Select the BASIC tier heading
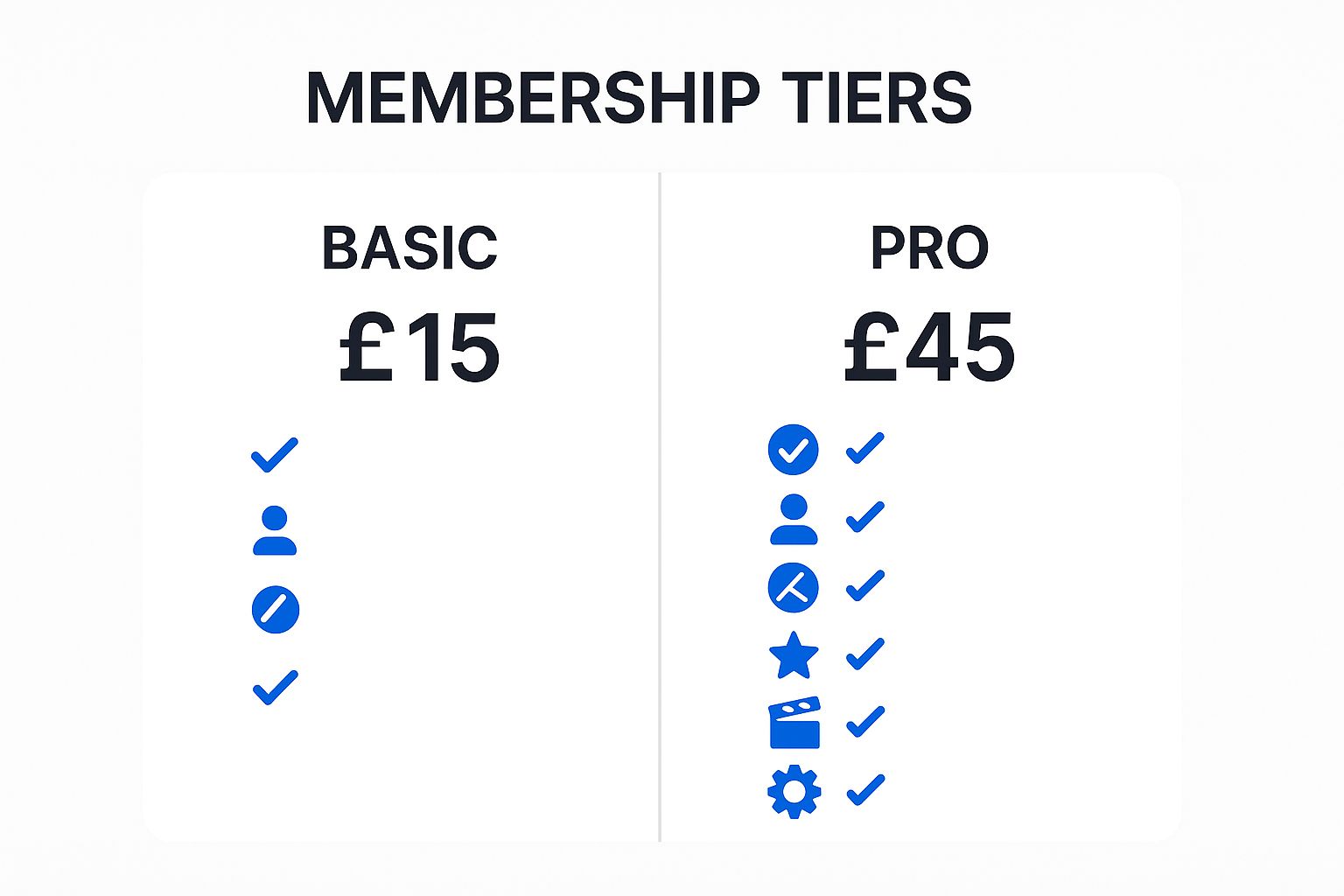 coord(409,248)
